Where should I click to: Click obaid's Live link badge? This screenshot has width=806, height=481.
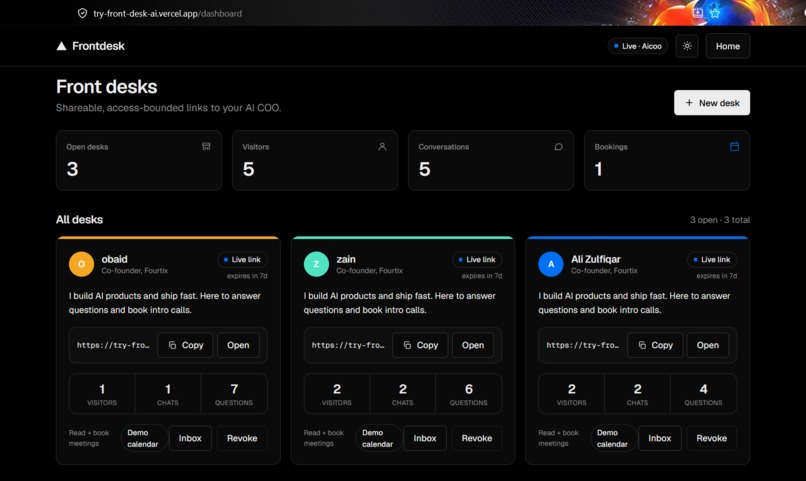(242, 260)
